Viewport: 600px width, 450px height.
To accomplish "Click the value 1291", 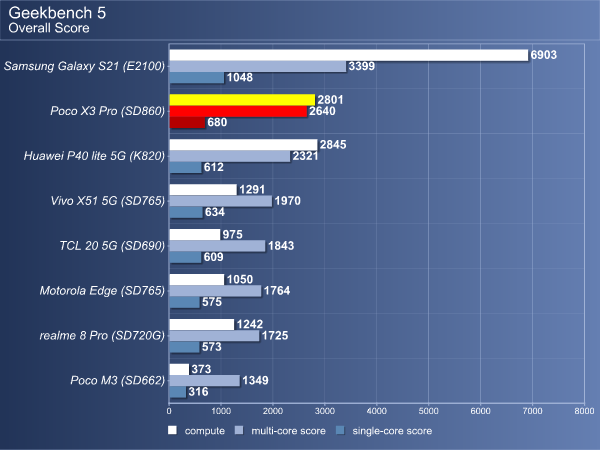I will (252, 190).
